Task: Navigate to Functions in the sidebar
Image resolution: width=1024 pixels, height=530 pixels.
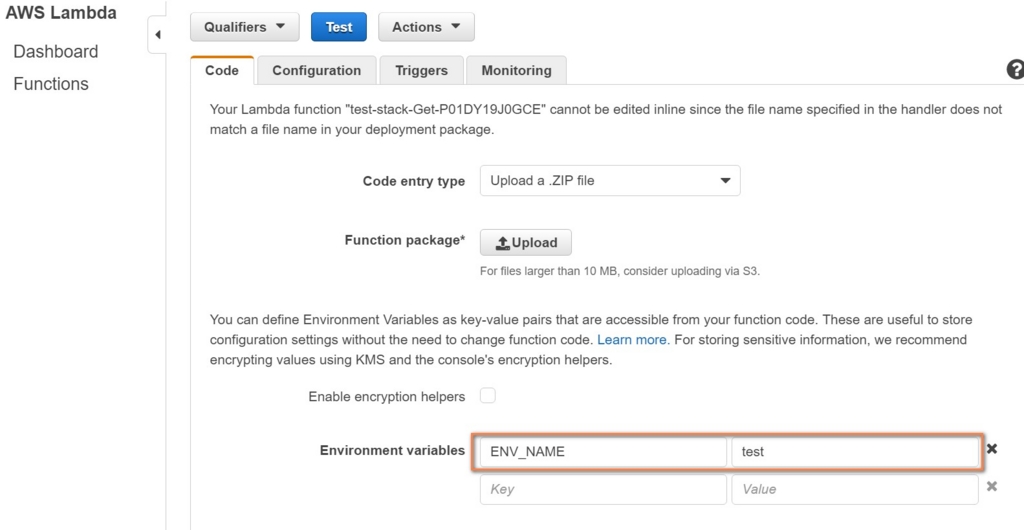Action: (51, 84)
